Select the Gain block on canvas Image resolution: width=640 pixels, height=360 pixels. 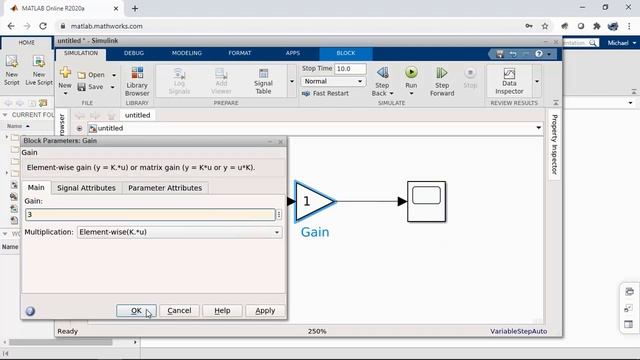(315, 202)
